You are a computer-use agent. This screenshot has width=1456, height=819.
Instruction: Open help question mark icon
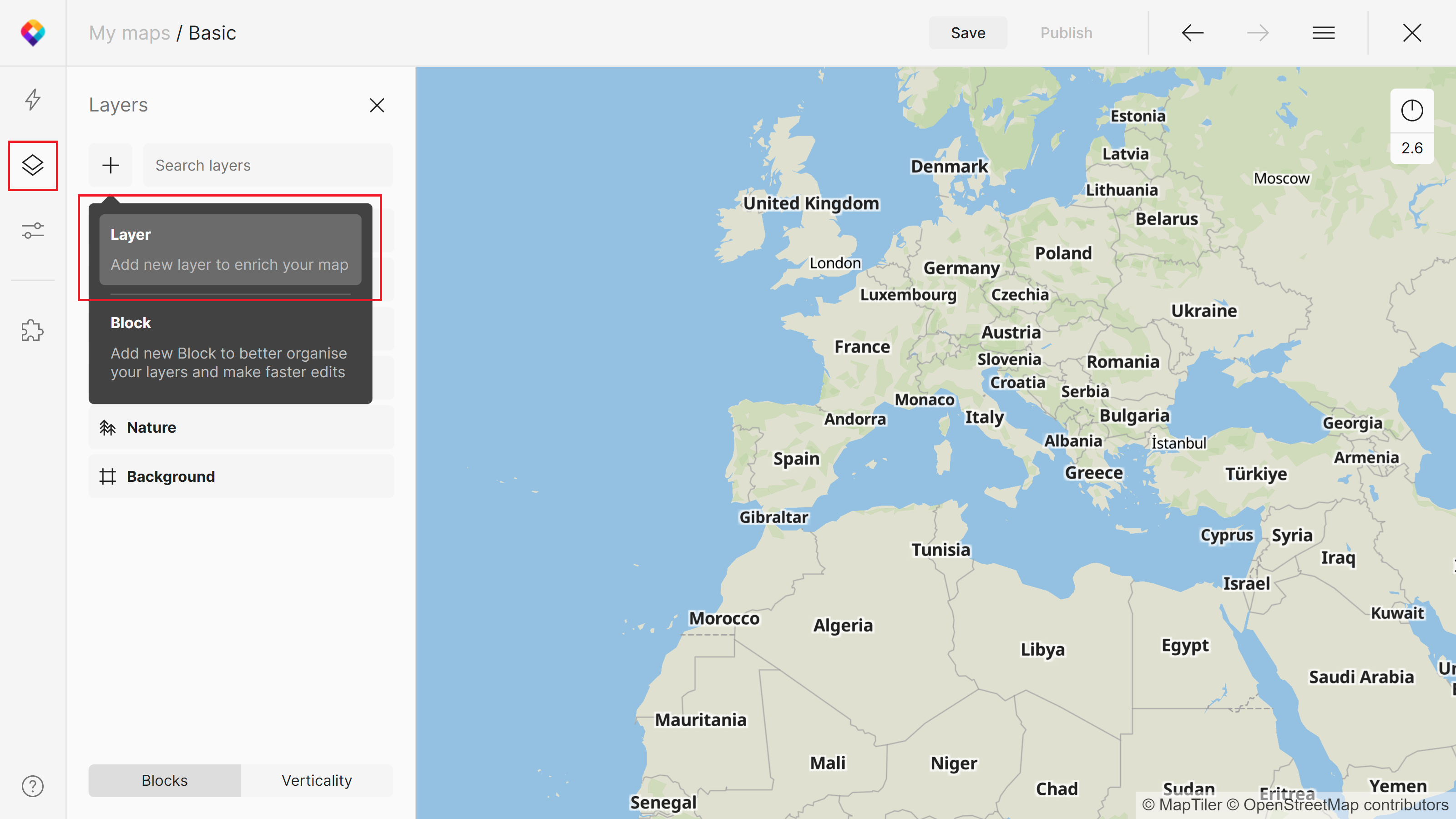(33, 786)
